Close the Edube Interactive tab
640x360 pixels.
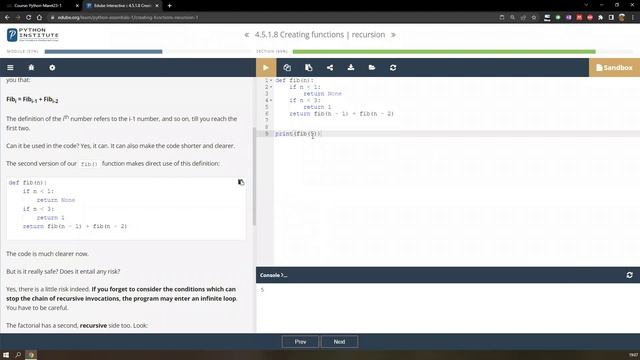click(x=157, y=6)
